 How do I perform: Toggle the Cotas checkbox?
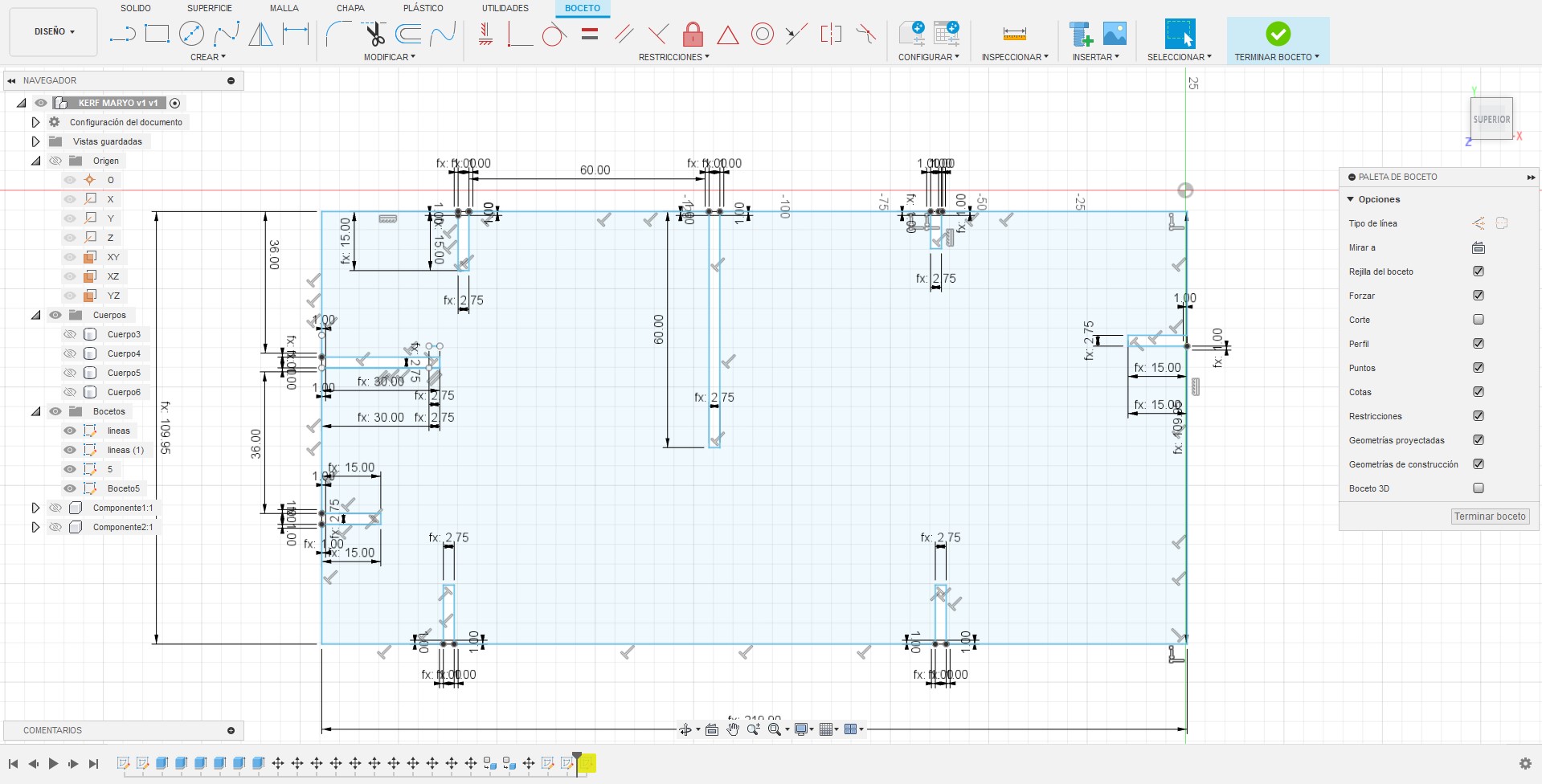pyautogui.click(x=1479, y=392)
